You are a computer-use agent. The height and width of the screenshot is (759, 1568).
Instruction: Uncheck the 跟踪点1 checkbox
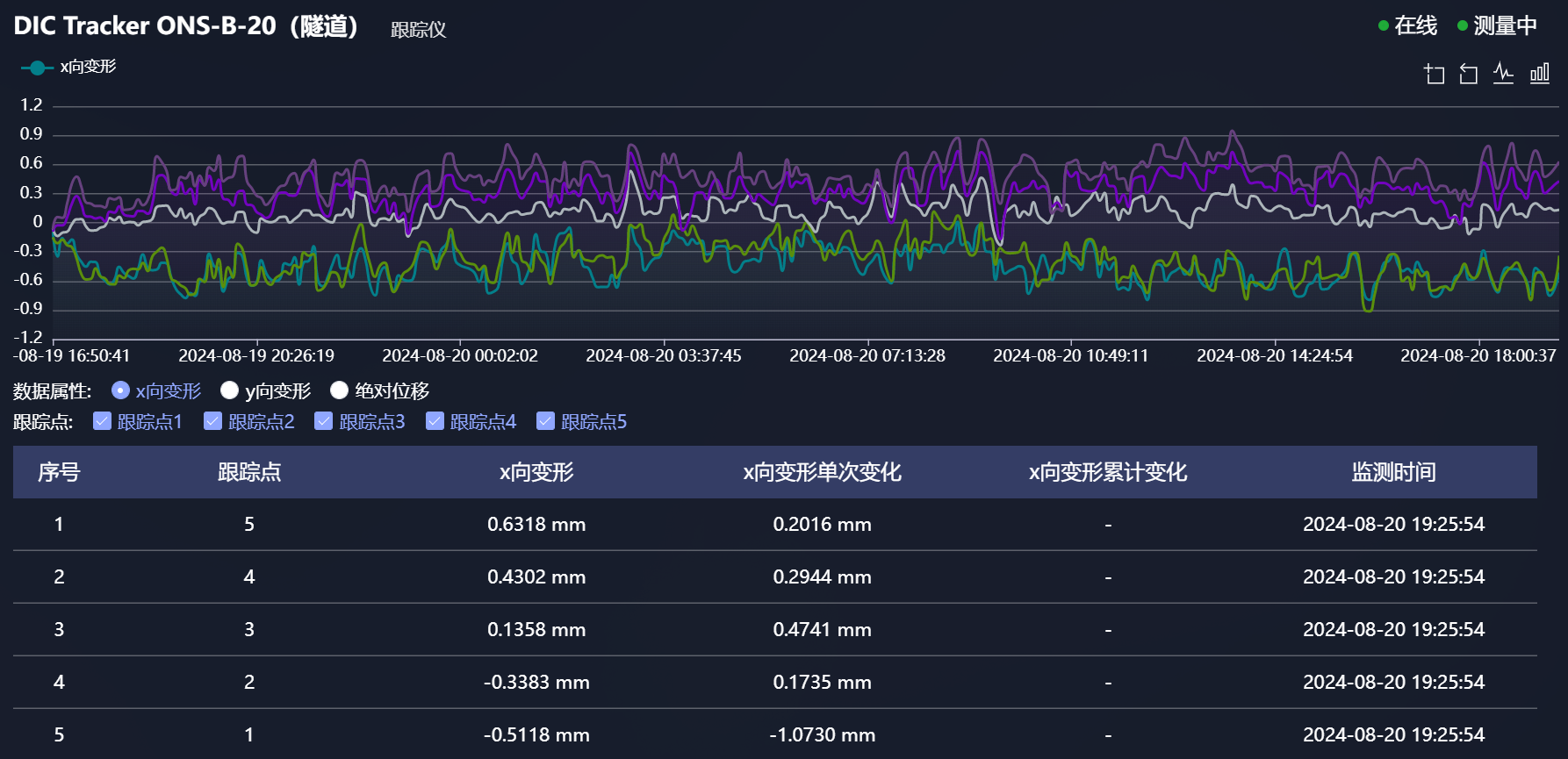102,421
